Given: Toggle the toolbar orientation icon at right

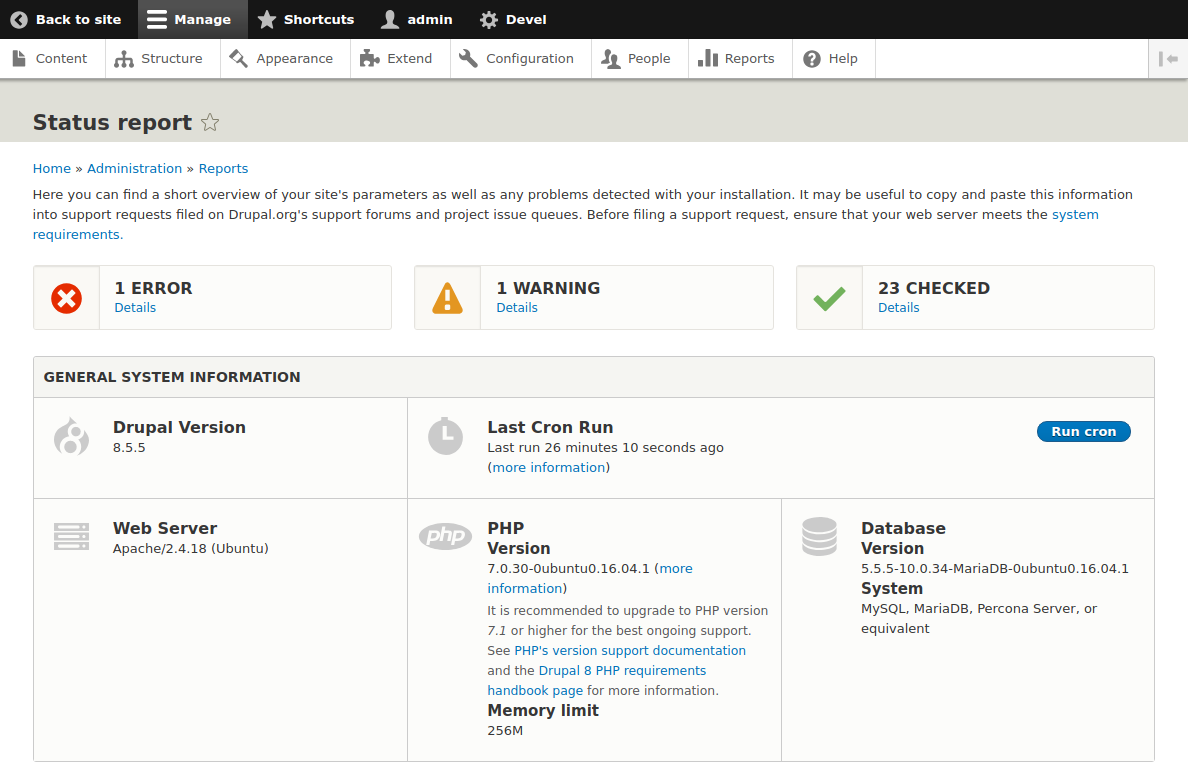Looking at the screenshot, I should click(x=1168, y=58).
